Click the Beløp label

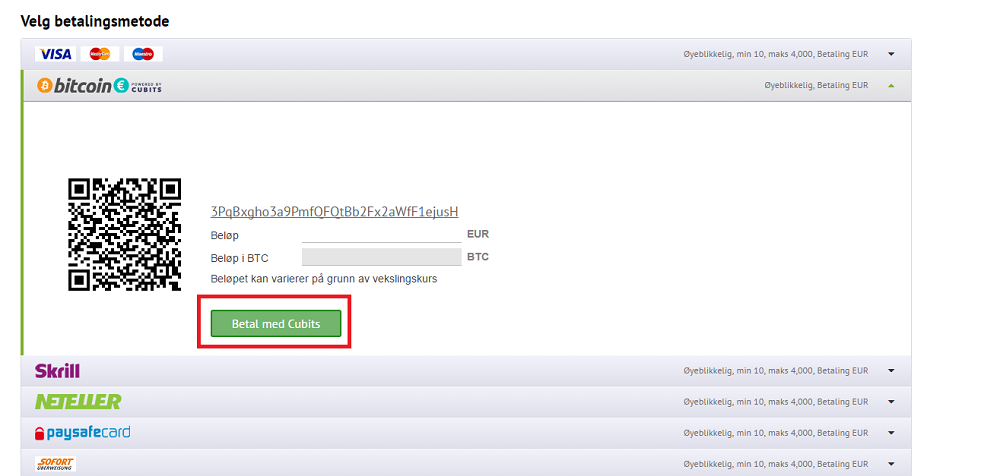coord(224,235)
